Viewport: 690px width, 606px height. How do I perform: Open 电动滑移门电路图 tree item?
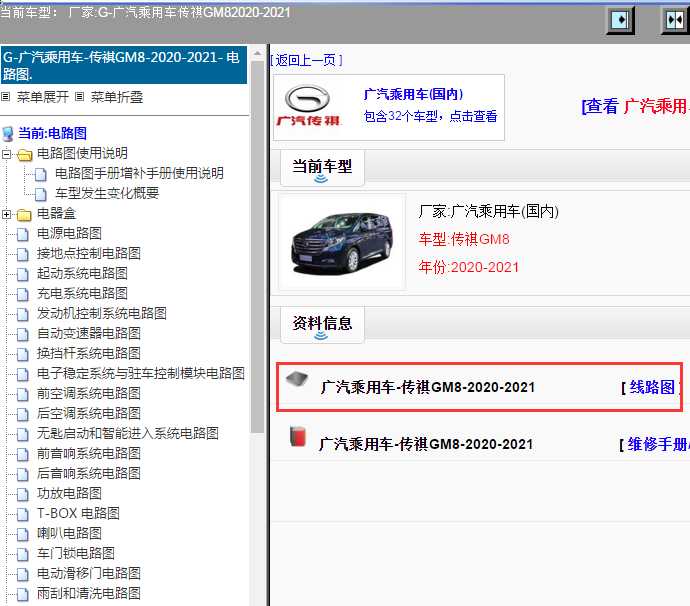point(88,573)
